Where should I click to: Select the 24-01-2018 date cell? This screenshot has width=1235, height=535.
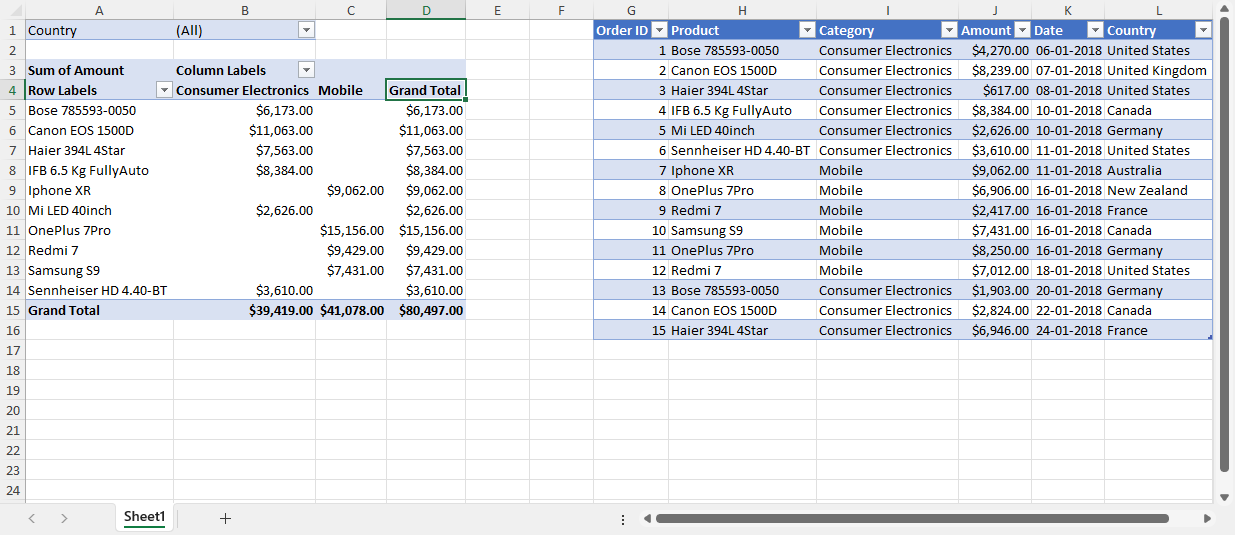[1068, 330]
